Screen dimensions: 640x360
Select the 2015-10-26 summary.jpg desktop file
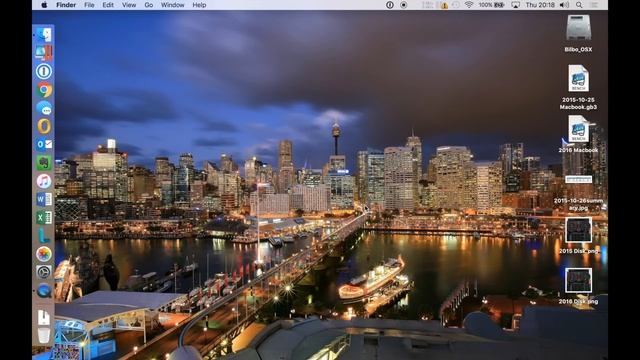pos(578,179)
